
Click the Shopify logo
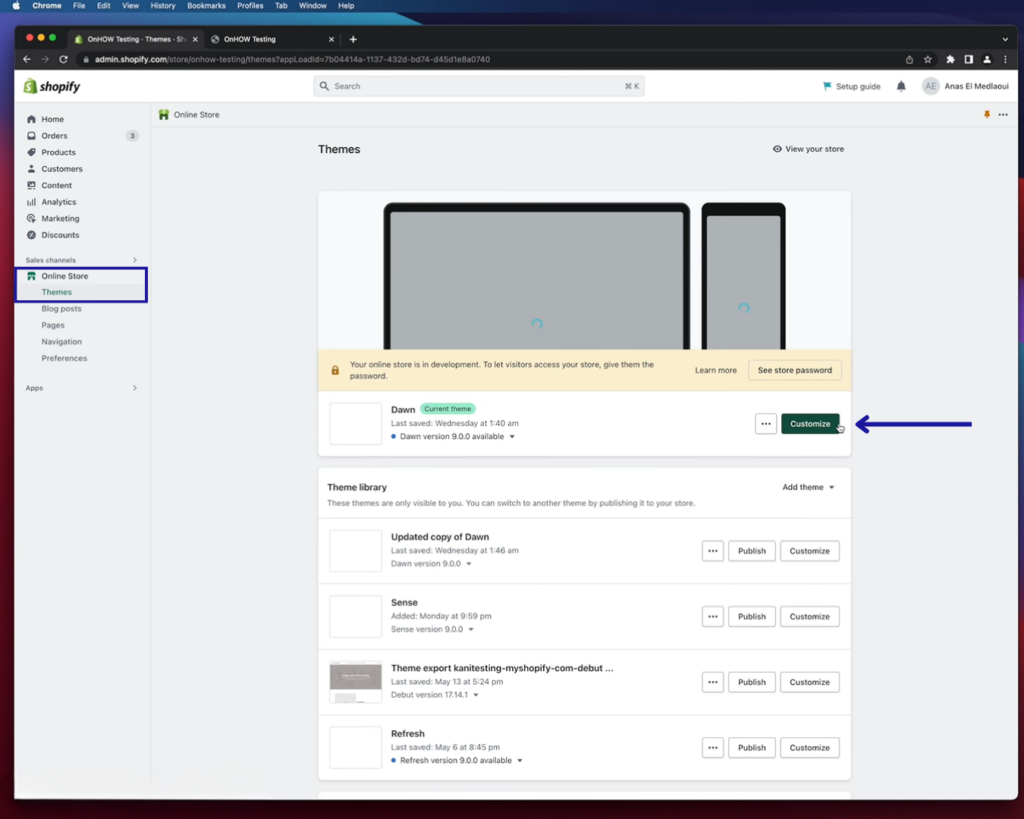(x=52, y=86)
